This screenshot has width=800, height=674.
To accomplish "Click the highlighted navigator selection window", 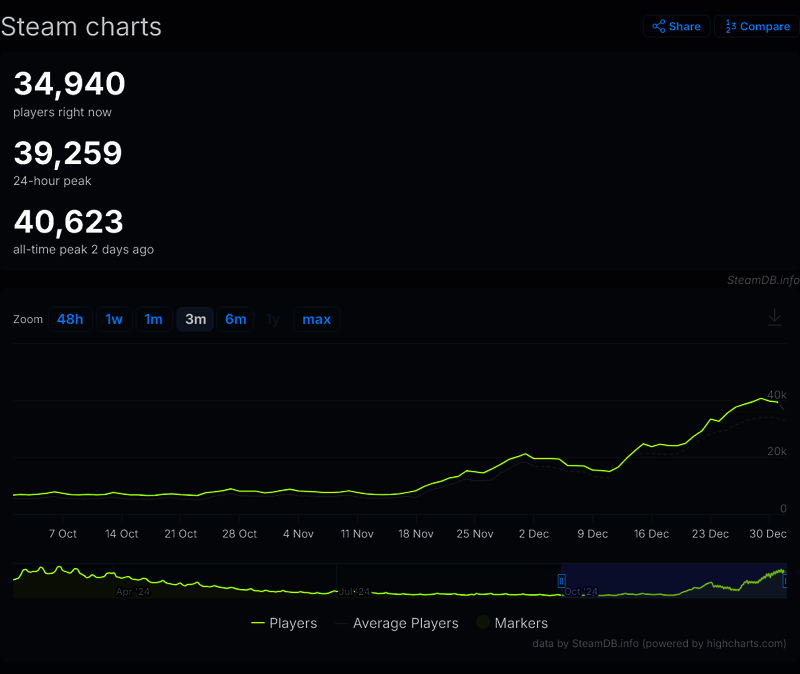I will [672, 580].
